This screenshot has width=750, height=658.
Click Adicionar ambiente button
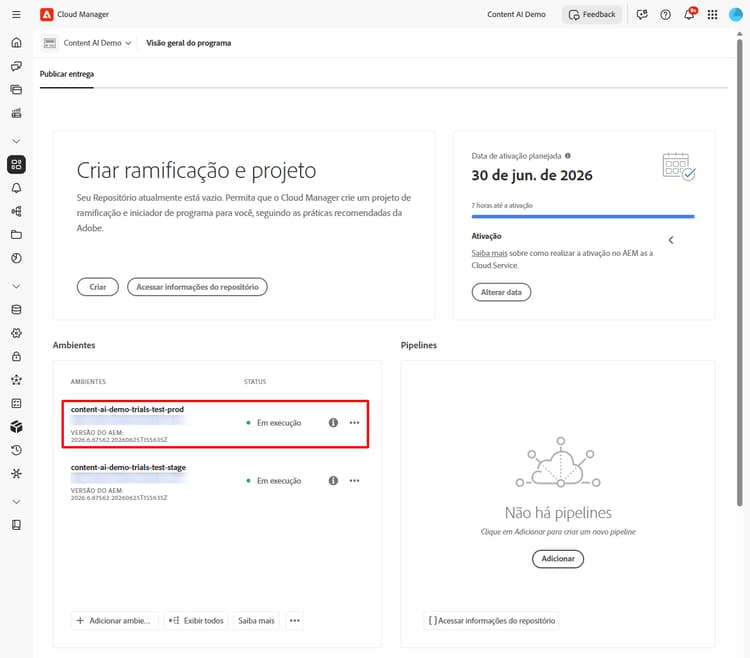(x=114, y=621)
